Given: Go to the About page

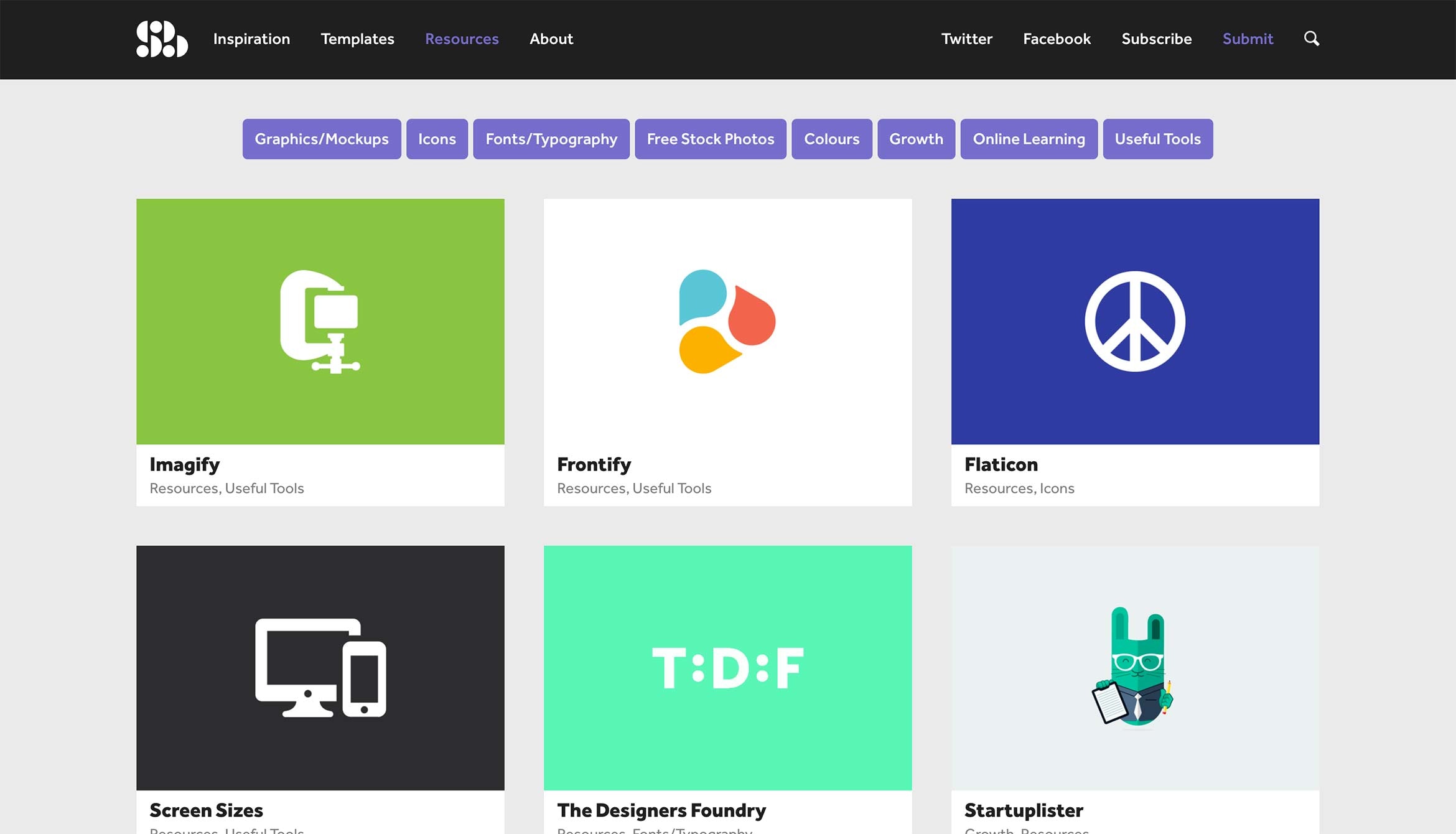Looking at the screenshot, I should pos(551,39).
